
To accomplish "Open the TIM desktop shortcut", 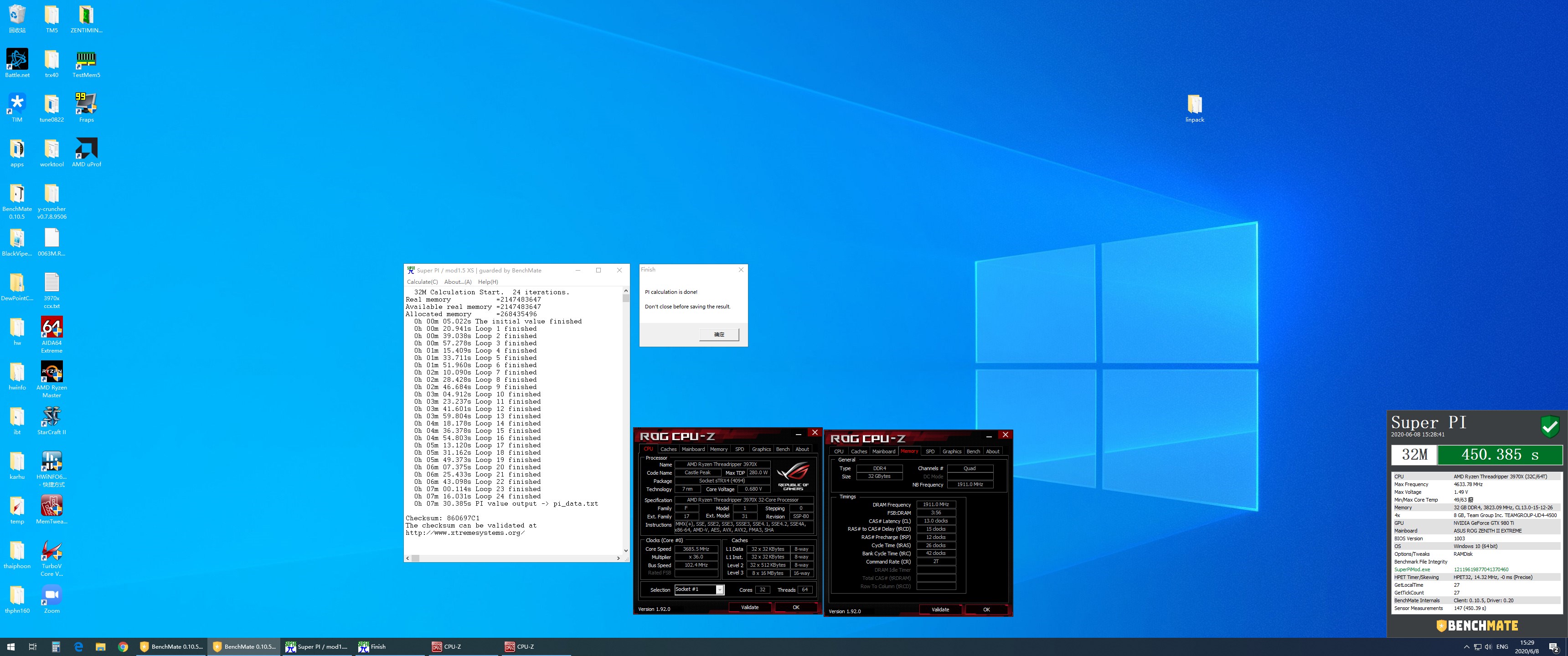I will click(17, 108).
